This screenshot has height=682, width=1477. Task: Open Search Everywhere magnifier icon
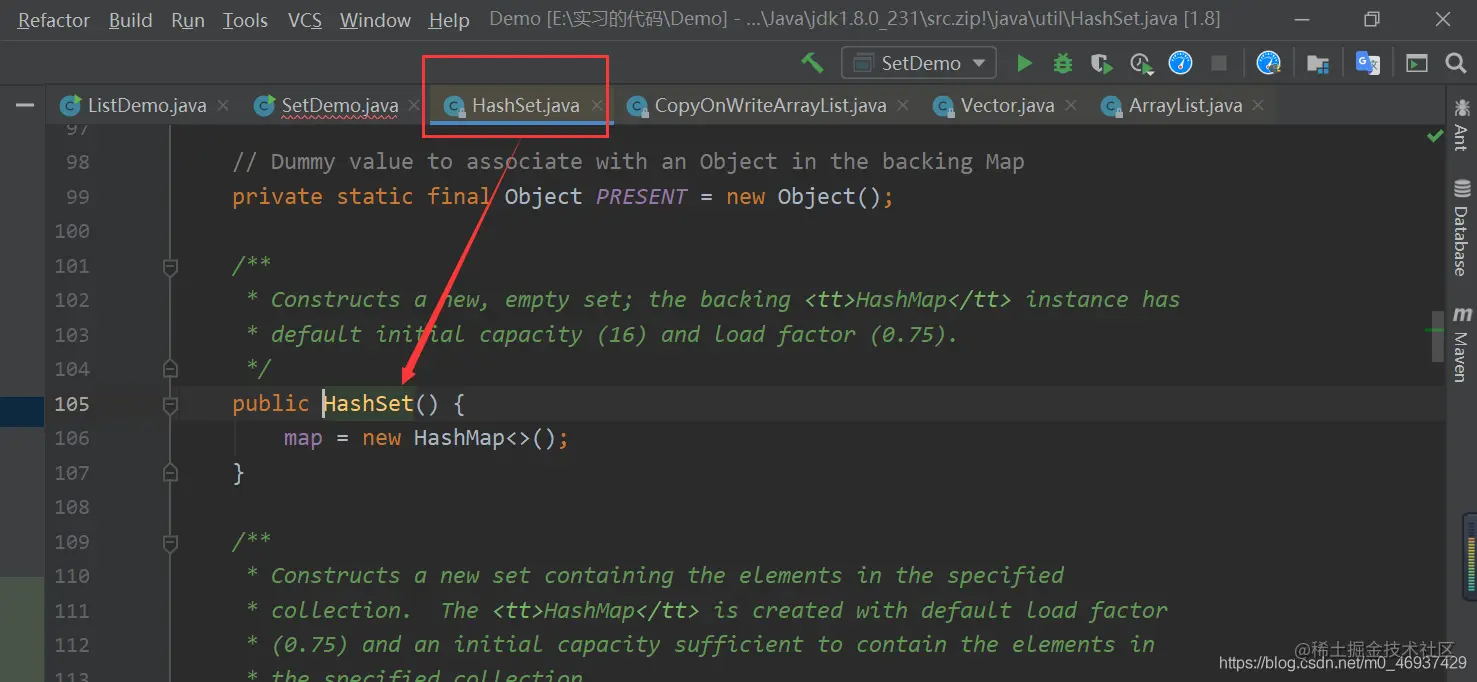point(1455,63)
